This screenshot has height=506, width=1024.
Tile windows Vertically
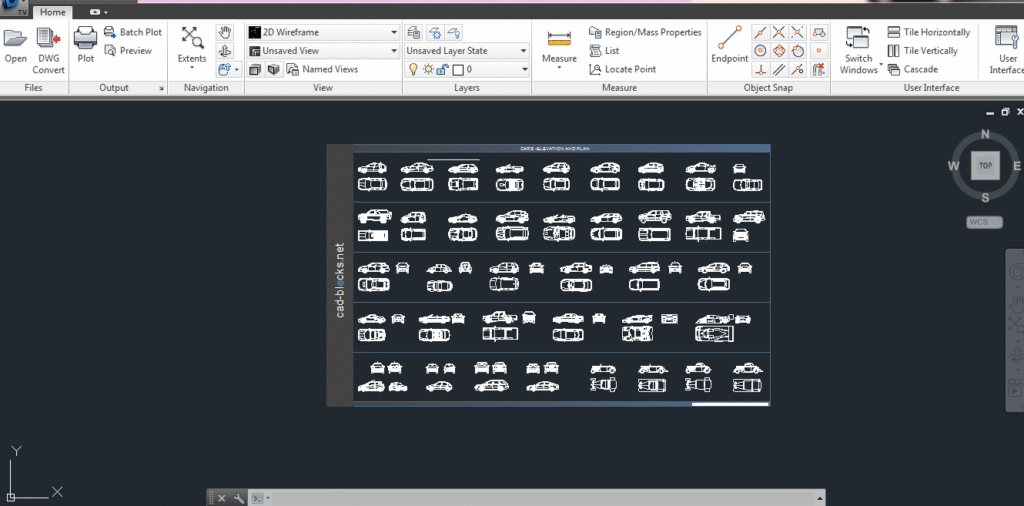[922, 51]
